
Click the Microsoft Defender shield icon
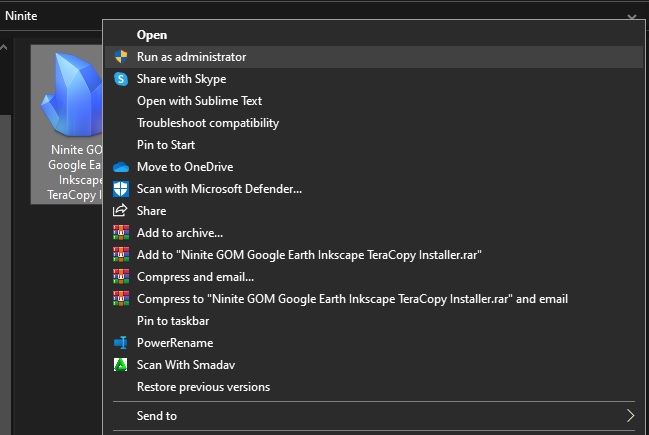tap(121, 189)
